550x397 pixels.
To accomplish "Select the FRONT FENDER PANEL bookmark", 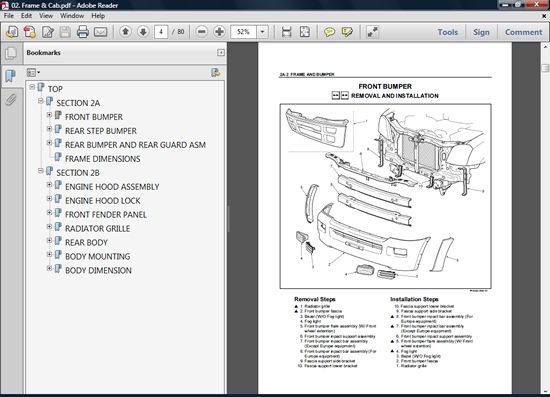I will point(106,215).
